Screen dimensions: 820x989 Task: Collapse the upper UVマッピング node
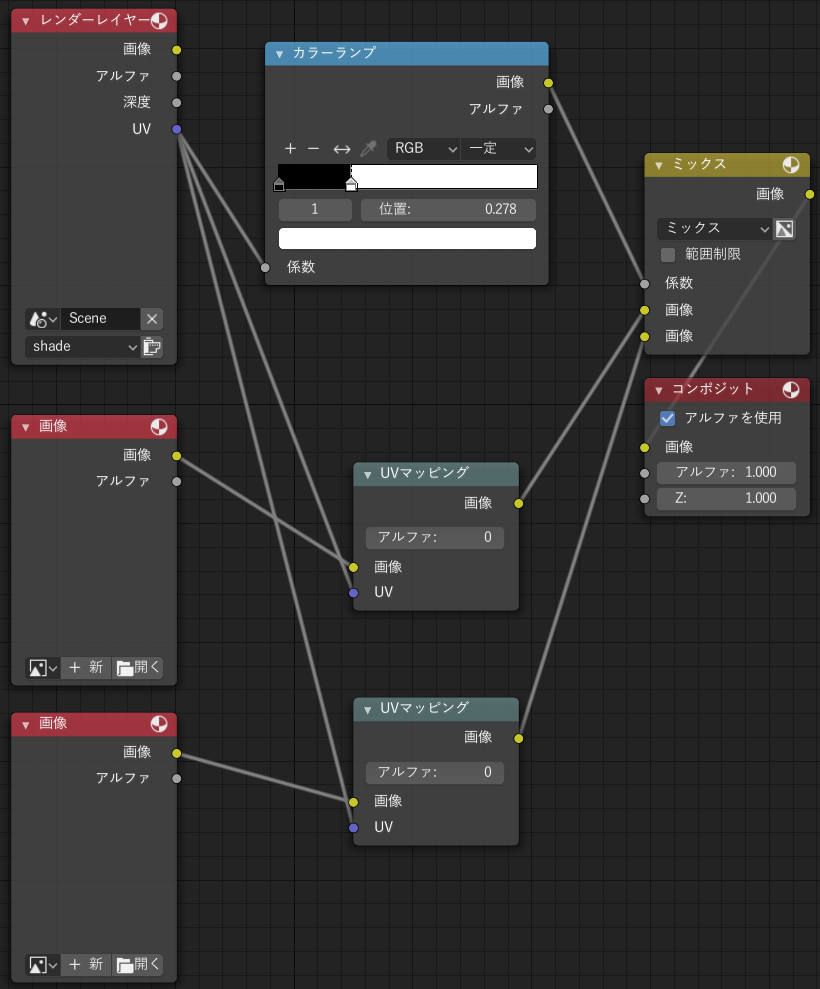point(368,474)
